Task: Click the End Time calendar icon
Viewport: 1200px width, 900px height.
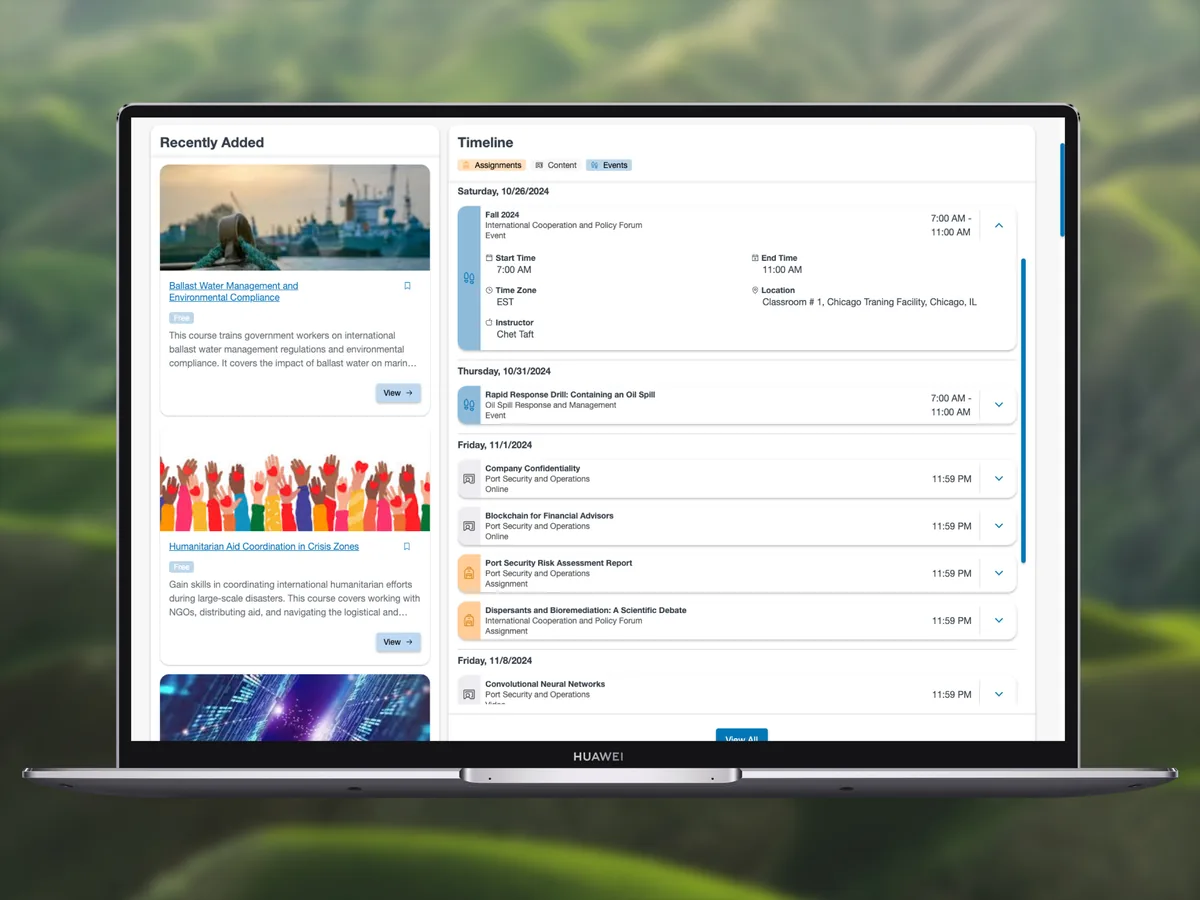Action: tap(755, 258)
